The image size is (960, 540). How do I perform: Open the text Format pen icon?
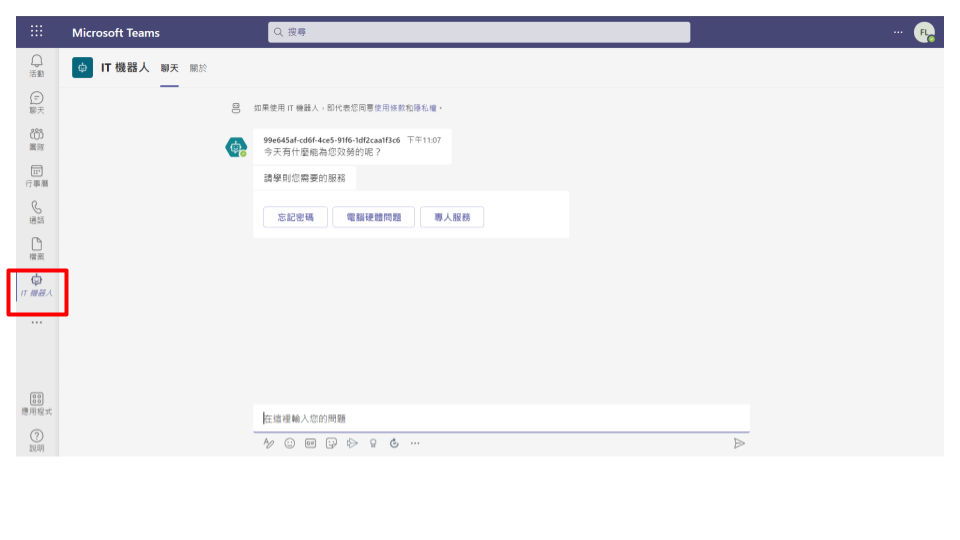pyautogui.click(x=269, y=443)
